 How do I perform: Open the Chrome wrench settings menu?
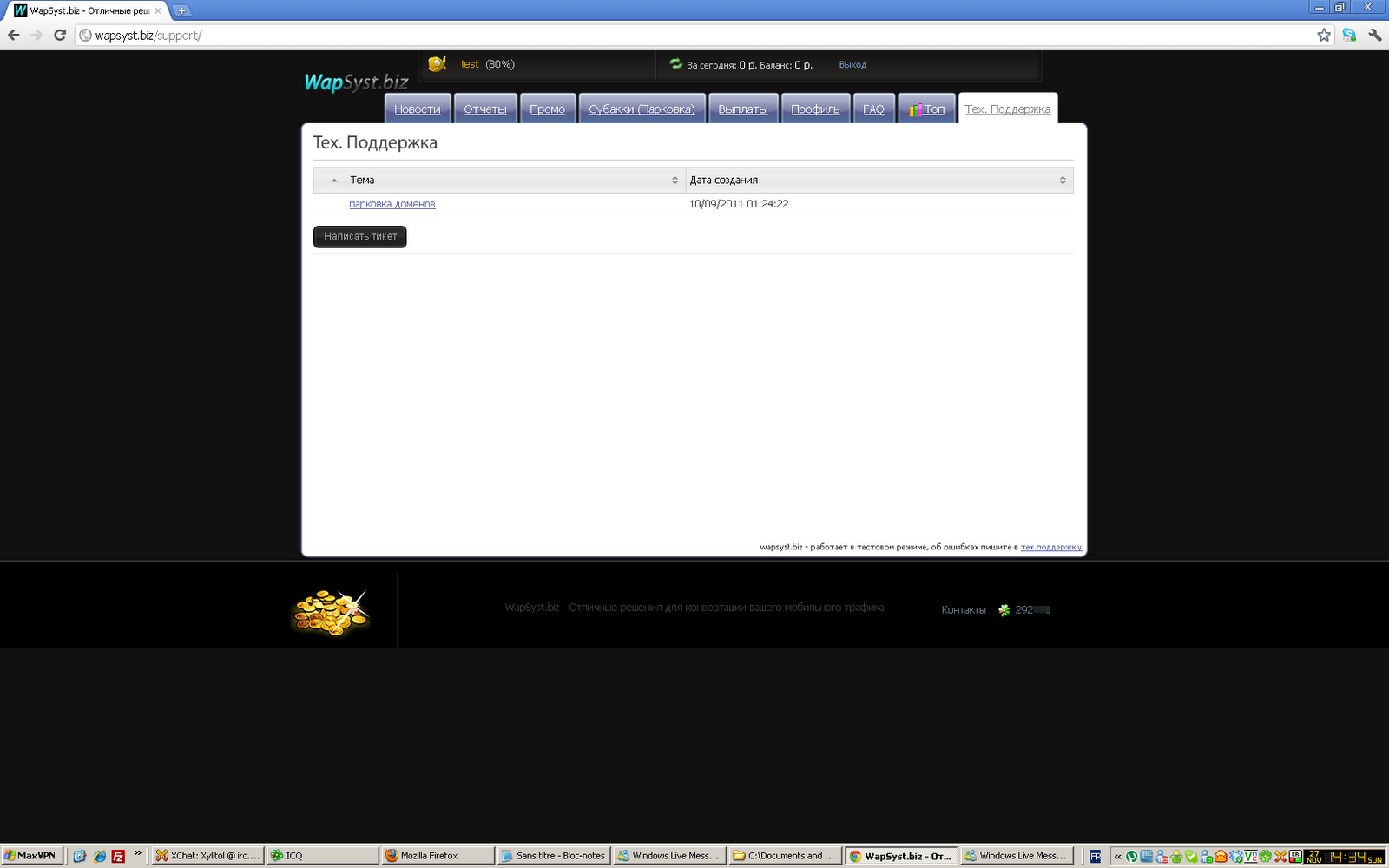click(1374, 36)
